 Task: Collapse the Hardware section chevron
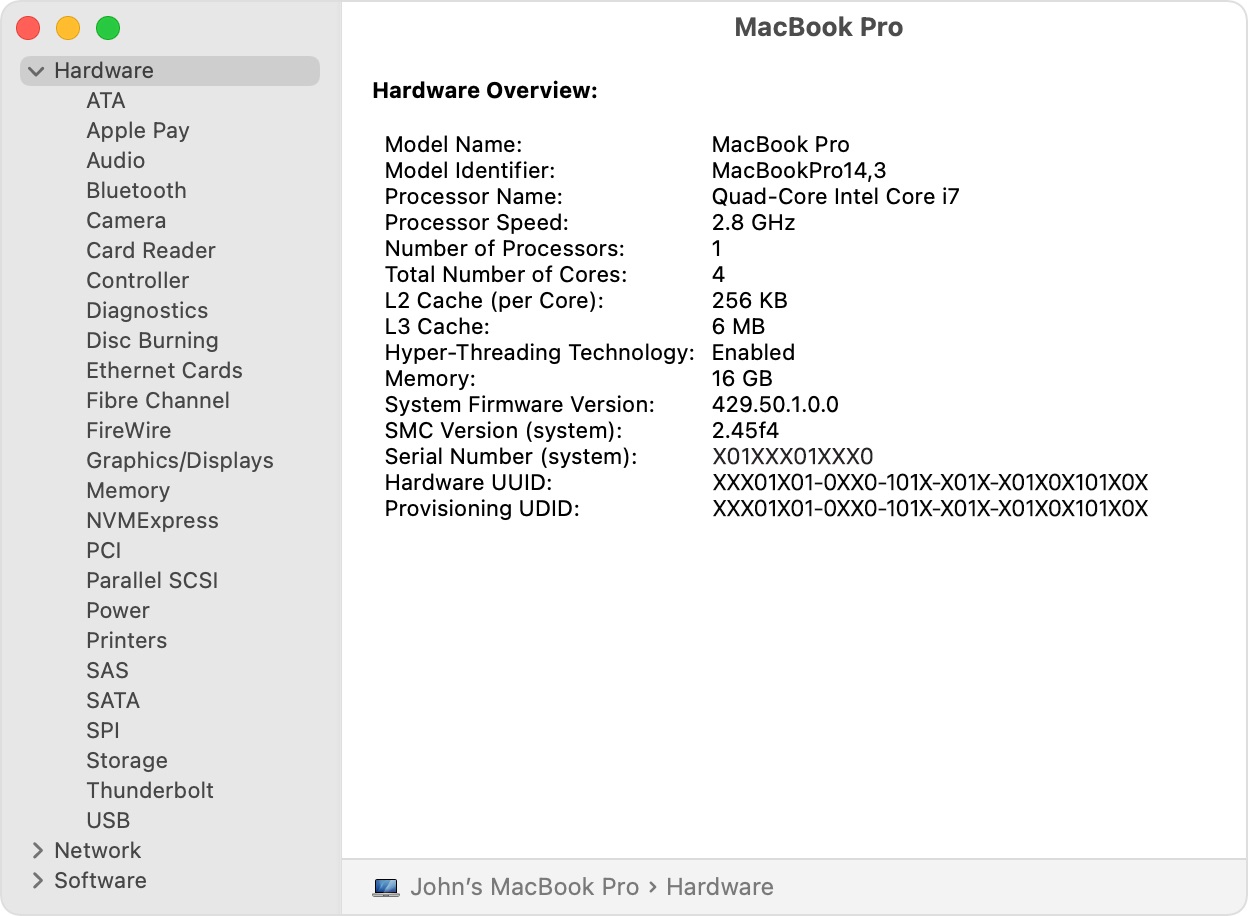(x=37, y=71)
